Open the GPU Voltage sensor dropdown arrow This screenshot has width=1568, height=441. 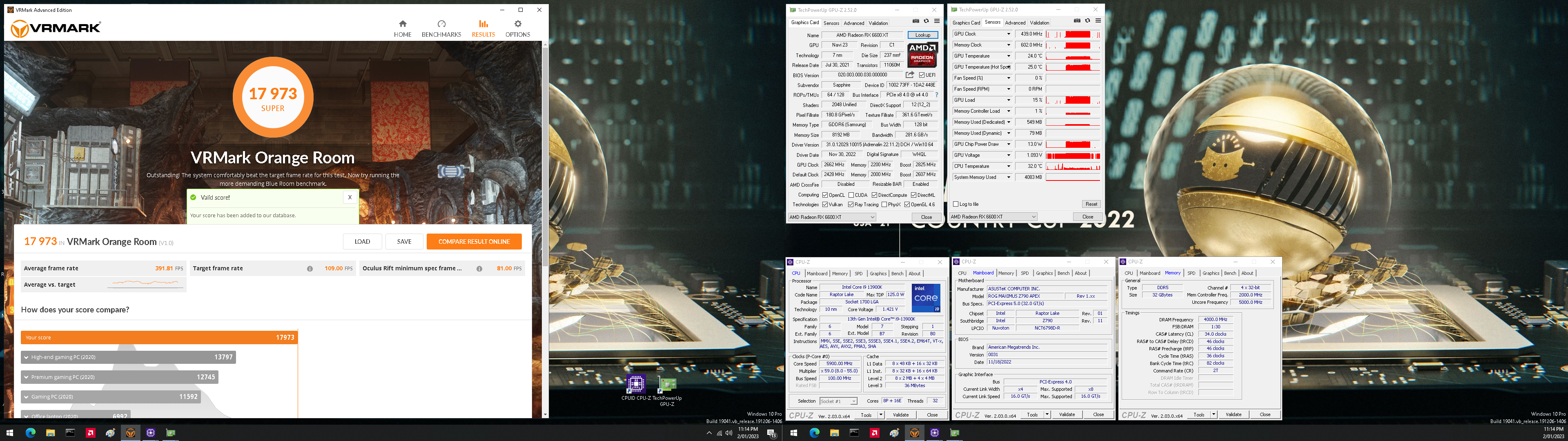pyautogui.click(x=1009, y=155)
